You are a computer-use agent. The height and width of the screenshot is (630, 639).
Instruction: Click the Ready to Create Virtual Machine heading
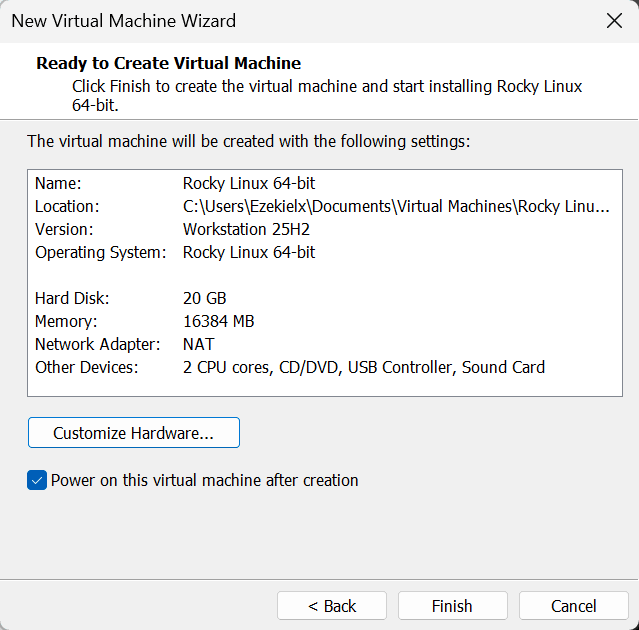(168, 63)
